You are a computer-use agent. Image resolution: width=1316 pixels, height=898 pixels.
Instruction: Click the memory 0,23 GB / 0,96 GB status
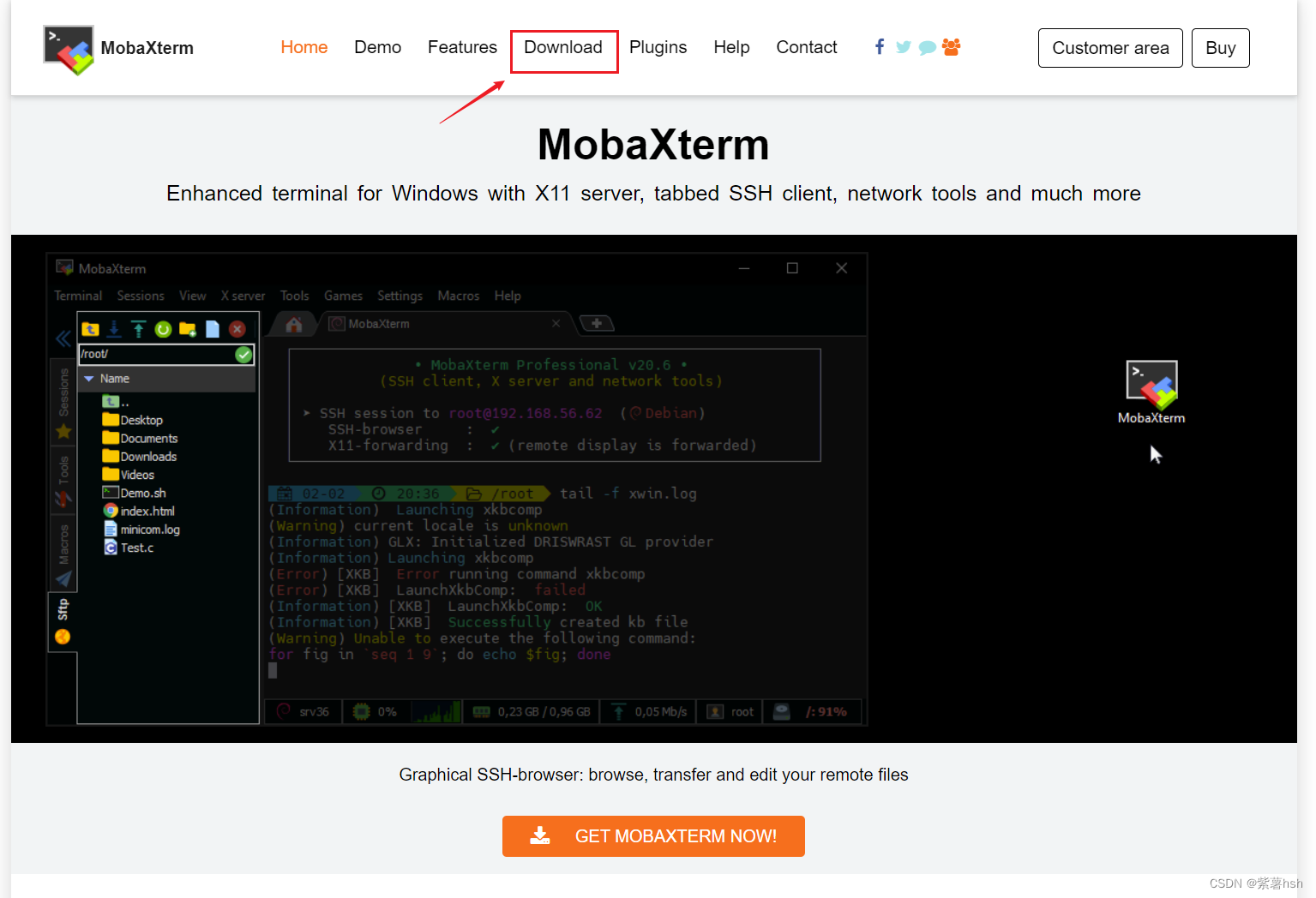pyautogui.click(x=532, y=712)
